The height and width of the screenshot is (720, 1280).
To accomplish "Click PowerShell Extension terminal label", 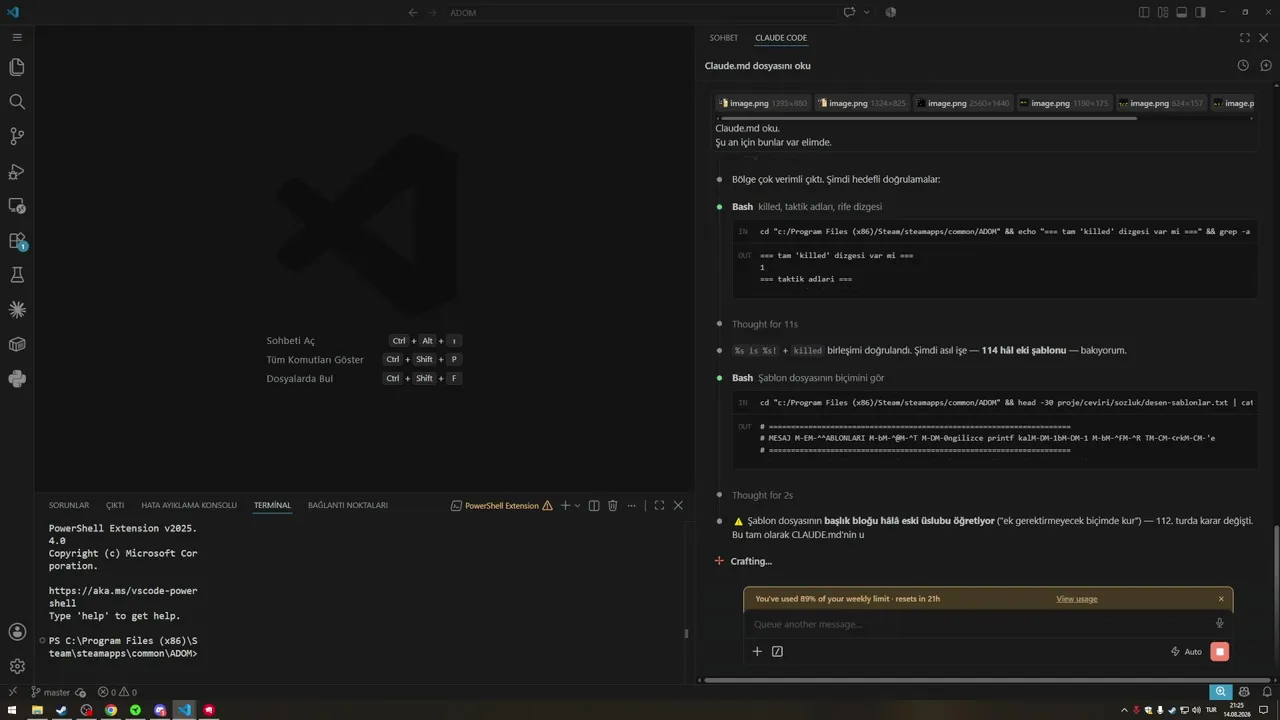I will pos(502,505).
